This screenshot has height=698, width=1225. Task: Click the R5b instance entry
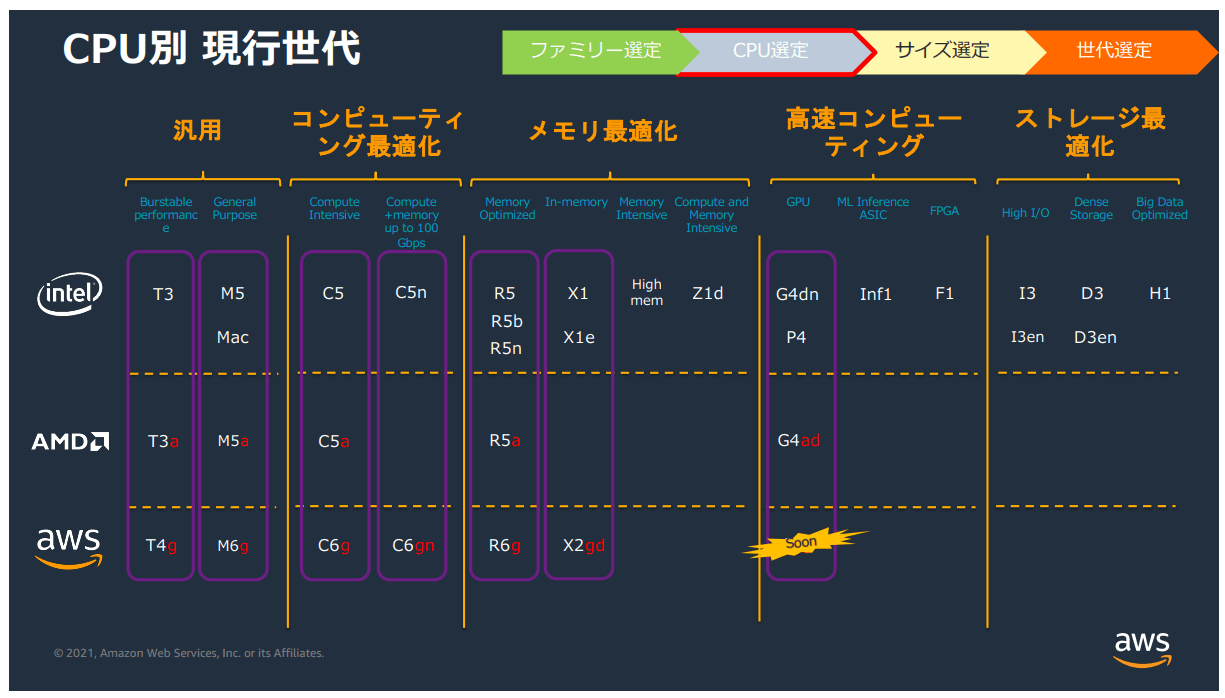[x=507, y=322]
